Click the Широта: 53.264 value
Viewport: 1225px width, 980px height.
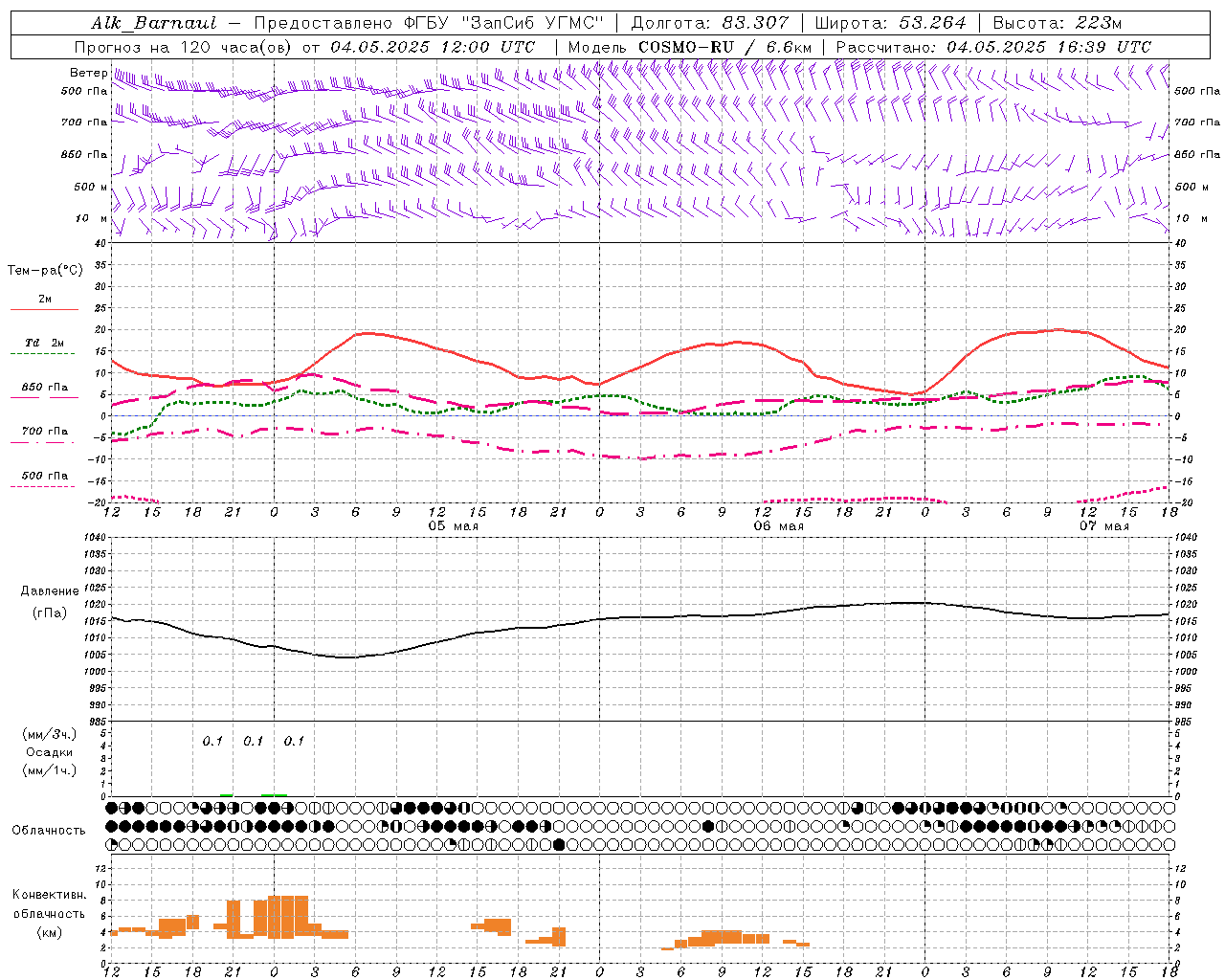[890, 23]
